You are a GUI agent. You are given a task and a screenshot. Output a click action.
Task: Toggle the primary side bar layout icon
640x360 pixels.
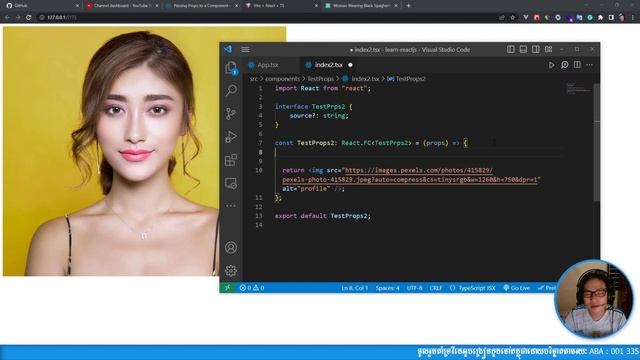(511, 49)
